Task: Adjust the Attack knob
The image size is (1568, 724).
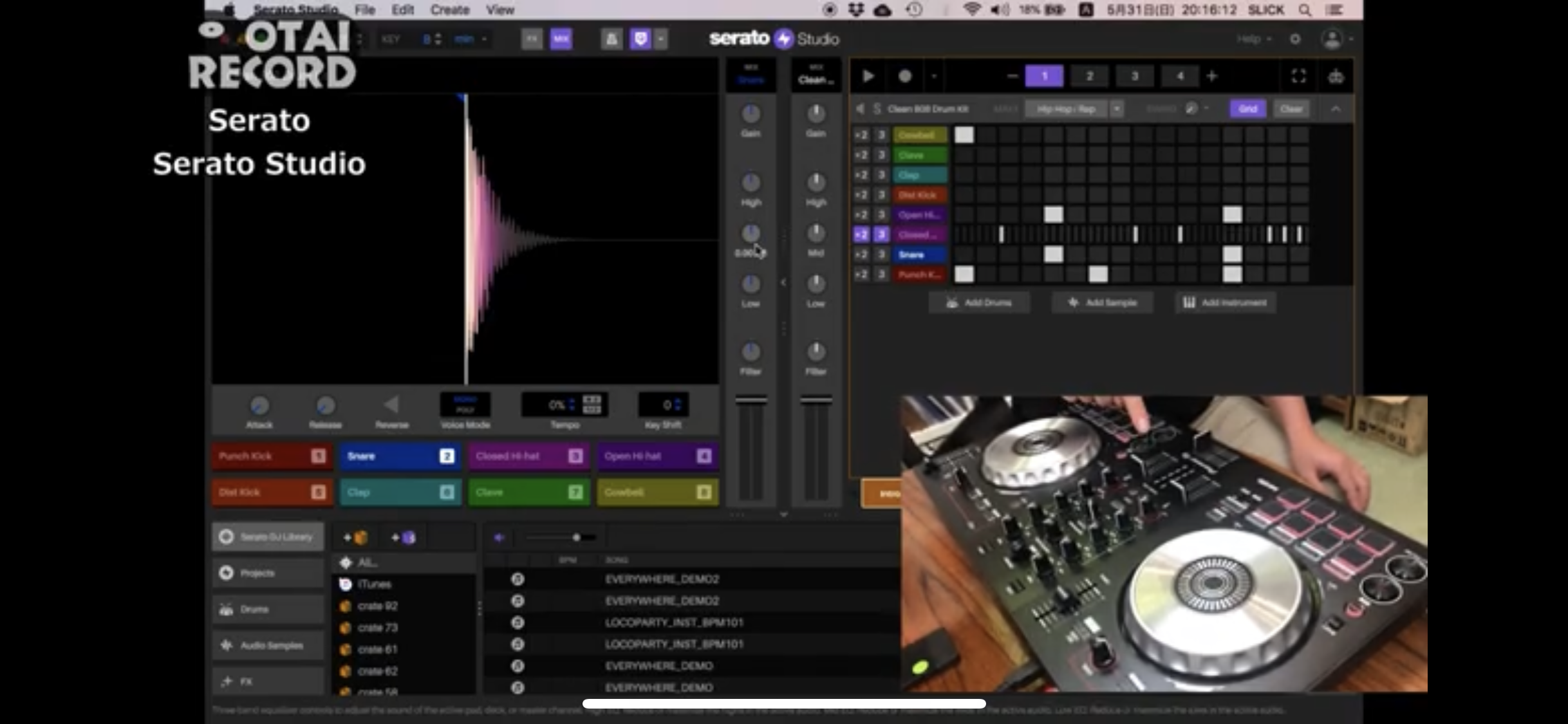Action: click(x=259, y=405)
